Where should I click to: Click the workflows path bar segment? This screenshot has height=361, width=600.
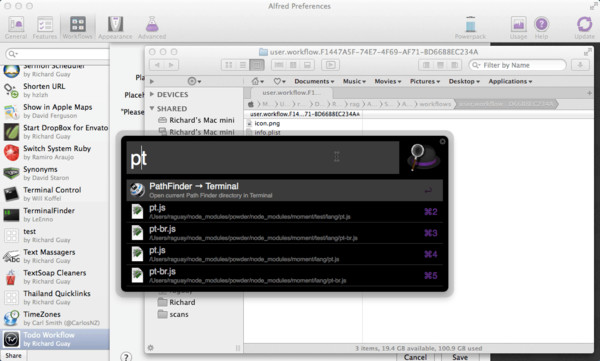point(435,104)
